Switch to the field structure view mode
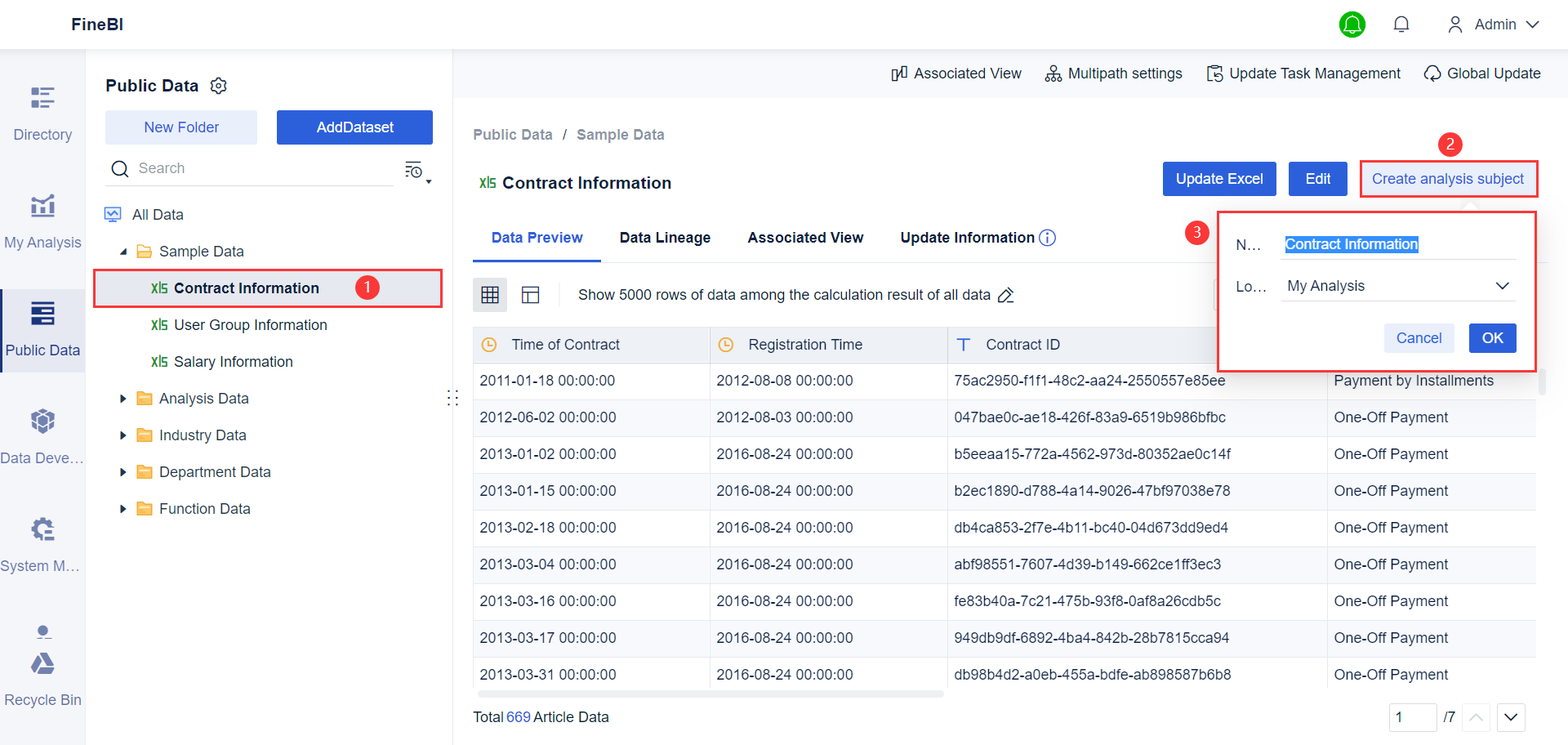 pos(530,294)
